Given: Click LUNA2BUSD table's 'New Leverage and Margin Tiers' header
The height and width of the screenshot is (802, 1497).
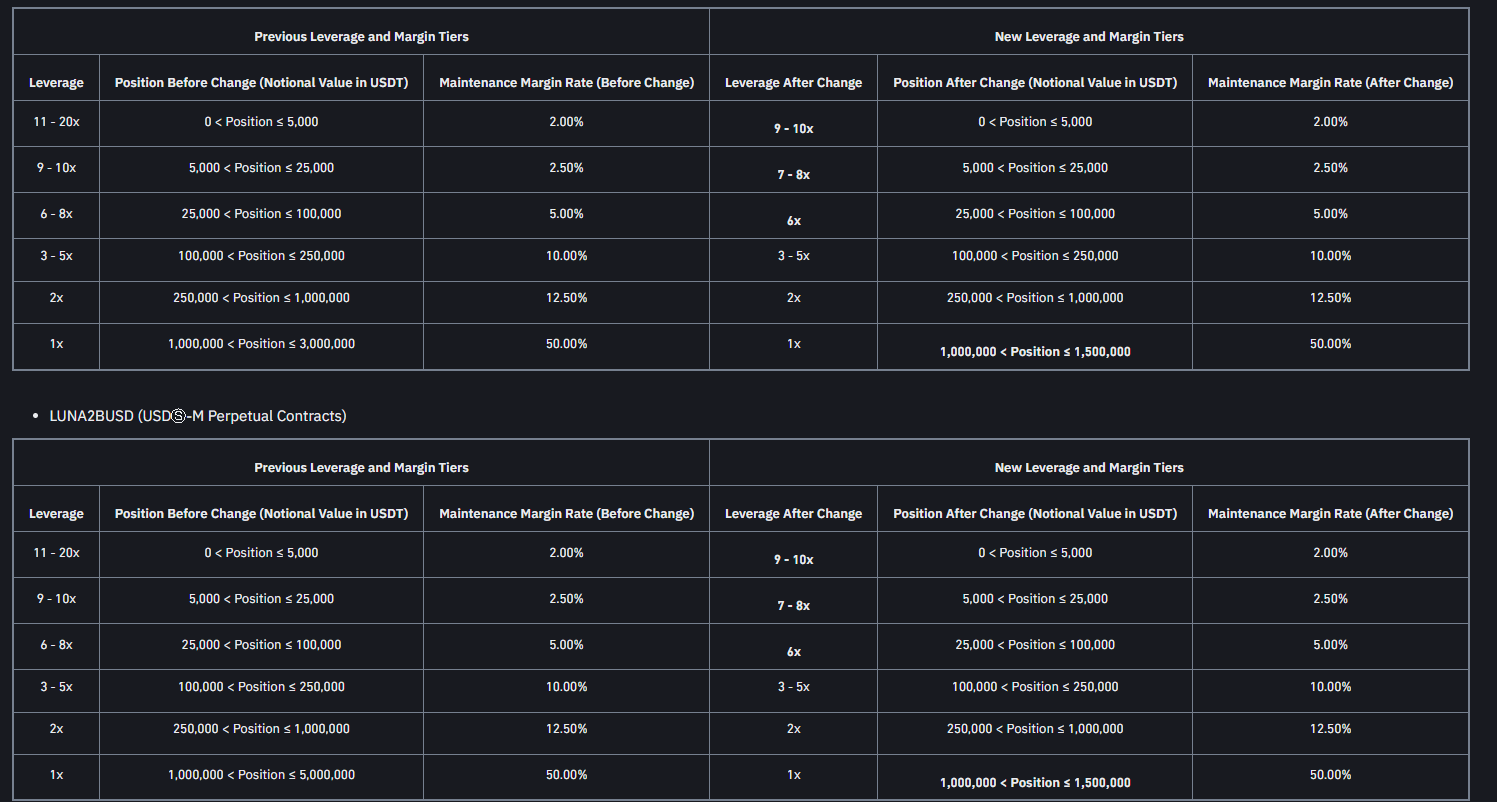Looking at the screenshot, I should pos(1089,468).
